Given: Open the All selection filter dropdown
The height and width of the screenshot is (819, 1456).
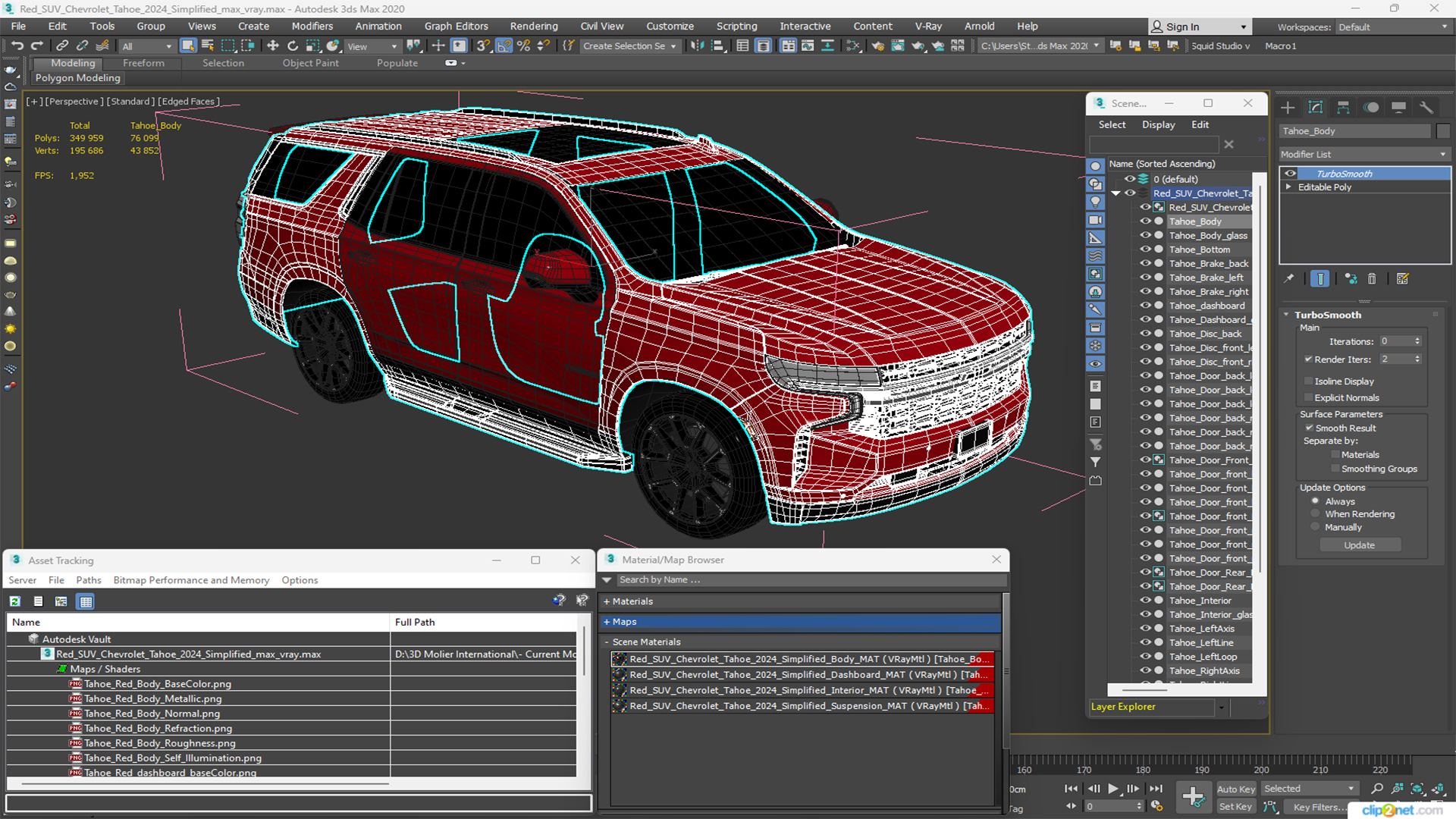Looking at the screenshot, I should [x=147, y=46].
